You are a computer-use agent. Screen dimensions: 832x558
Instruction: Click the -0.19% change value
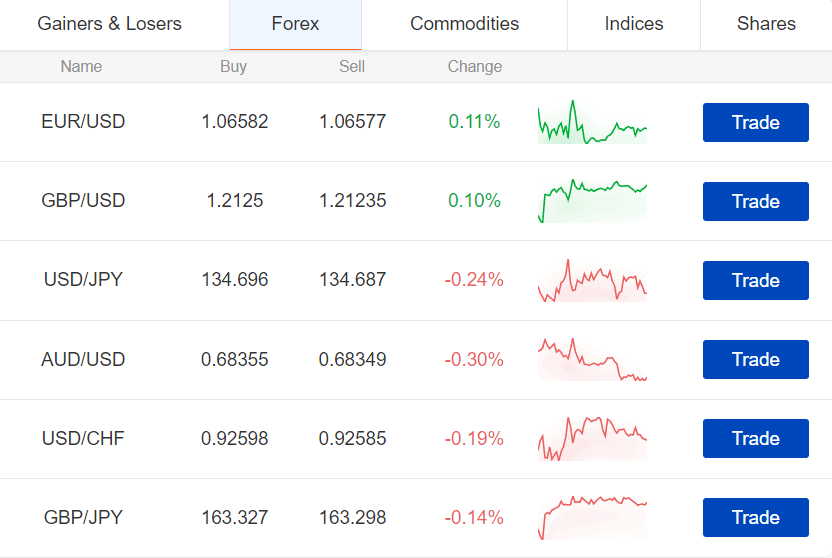click(x=474, y=439)
